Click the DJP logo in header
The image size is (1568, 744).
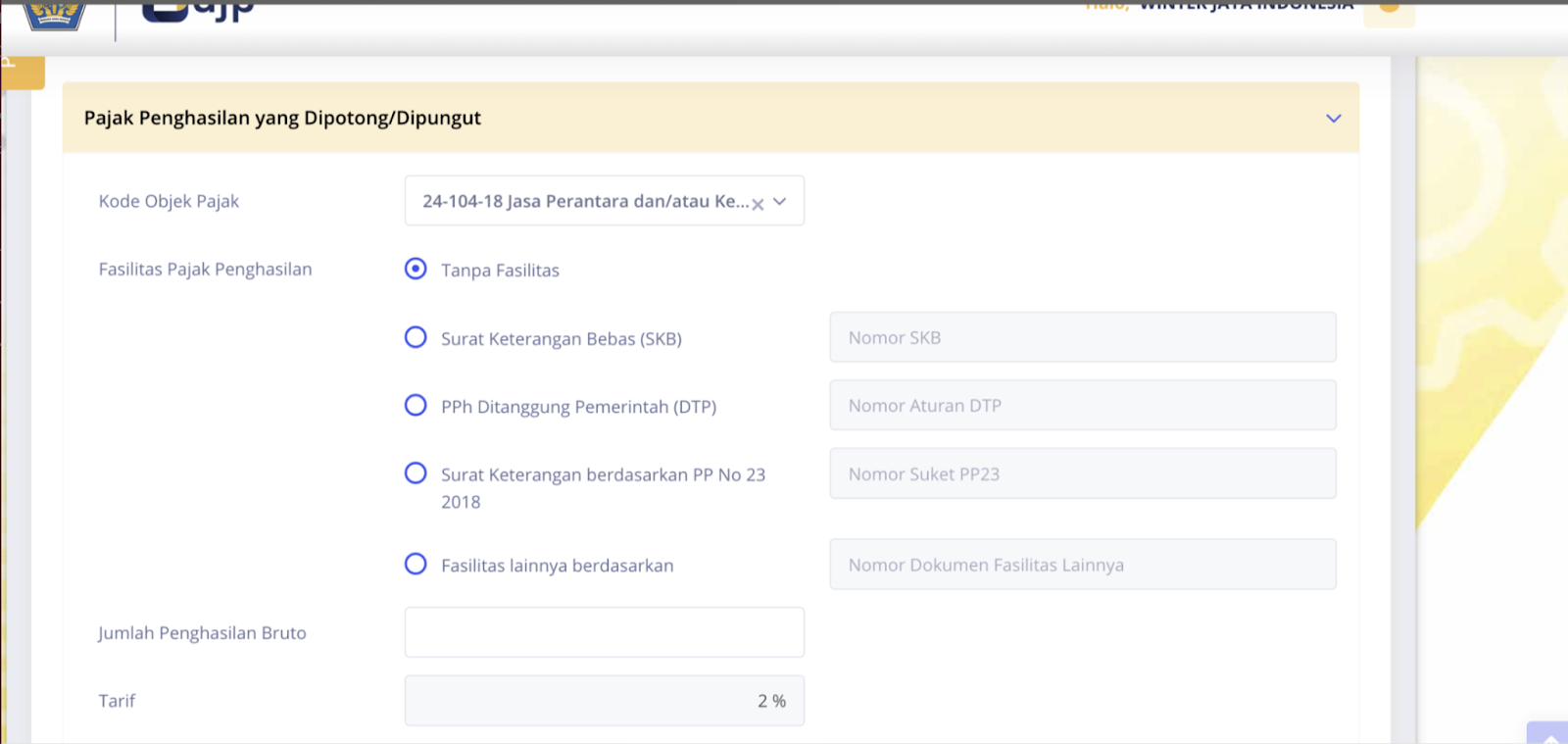point(199,11)
